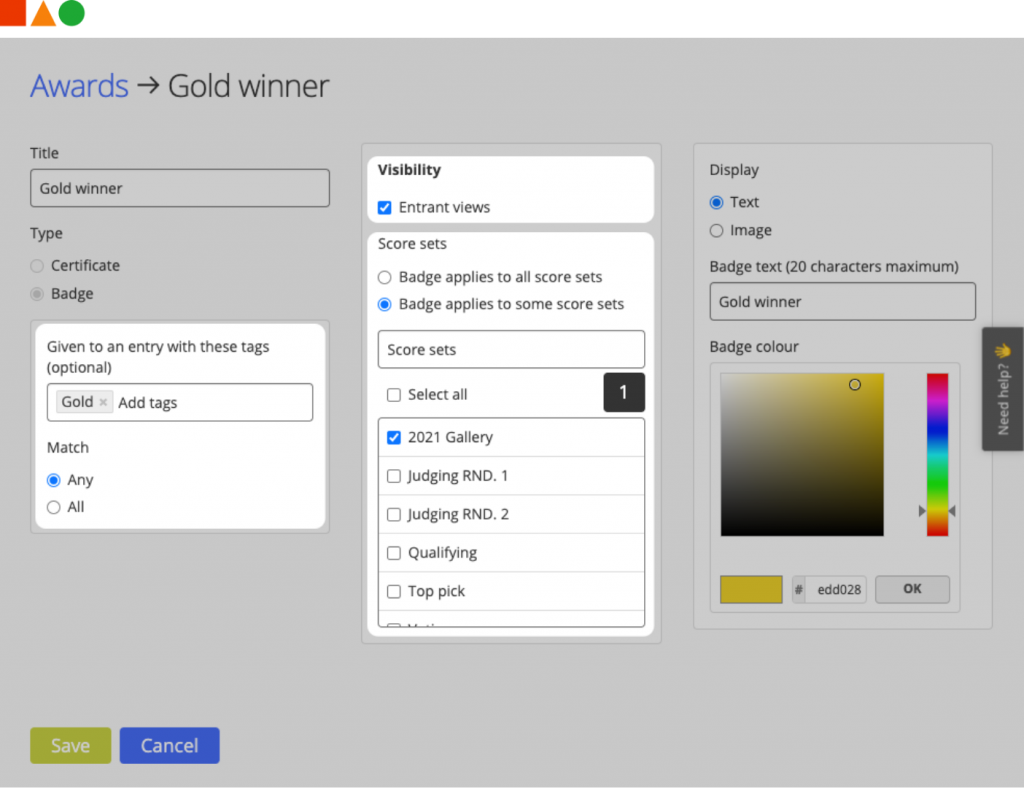Enable the Entrant views checkbox

385,208
